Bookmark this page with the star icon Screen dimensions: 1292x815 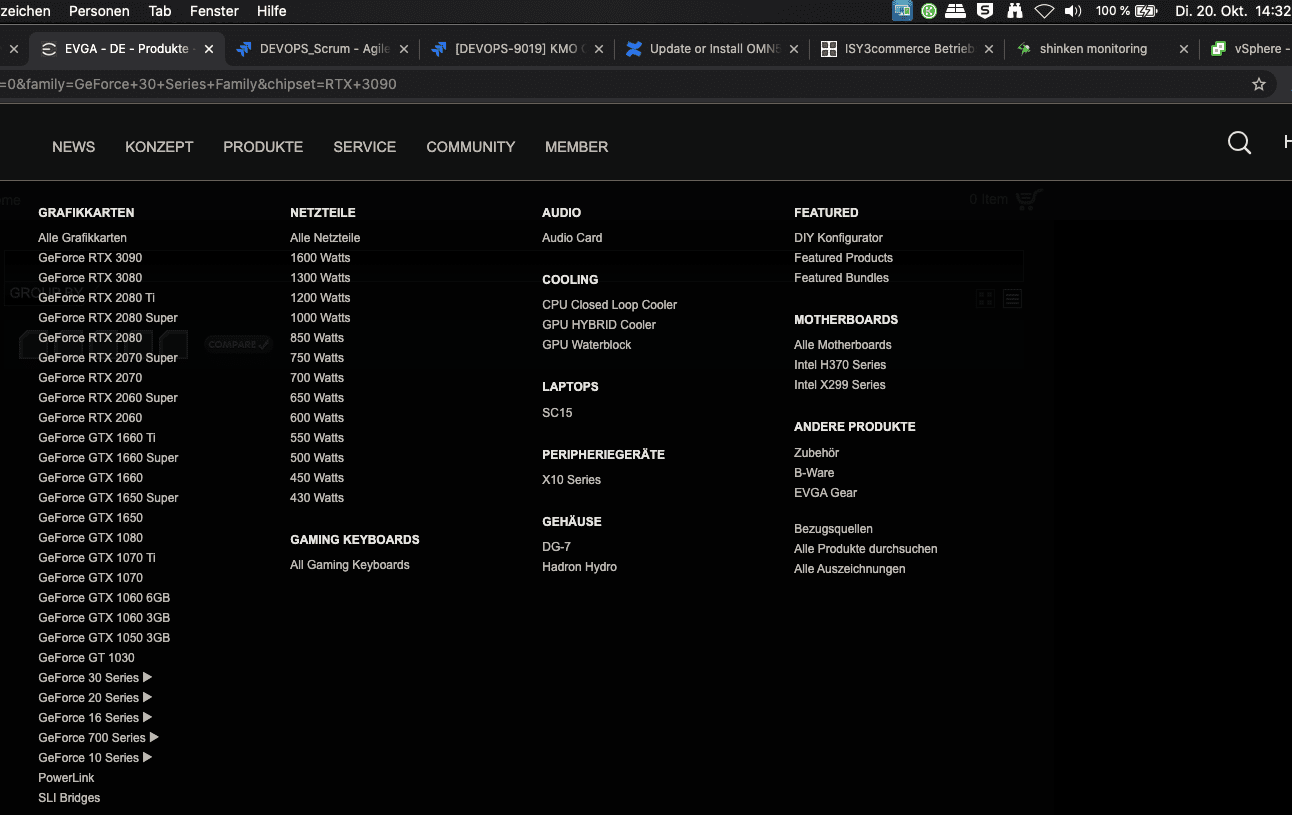pyautogui.click(x=1259, y=84)
